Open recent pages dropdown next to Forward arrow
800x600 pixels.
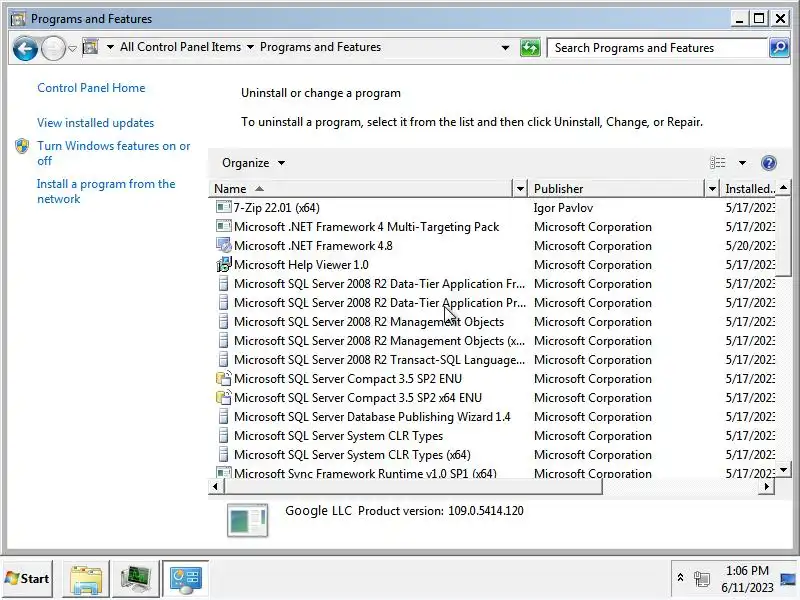(x=72, y=48)
